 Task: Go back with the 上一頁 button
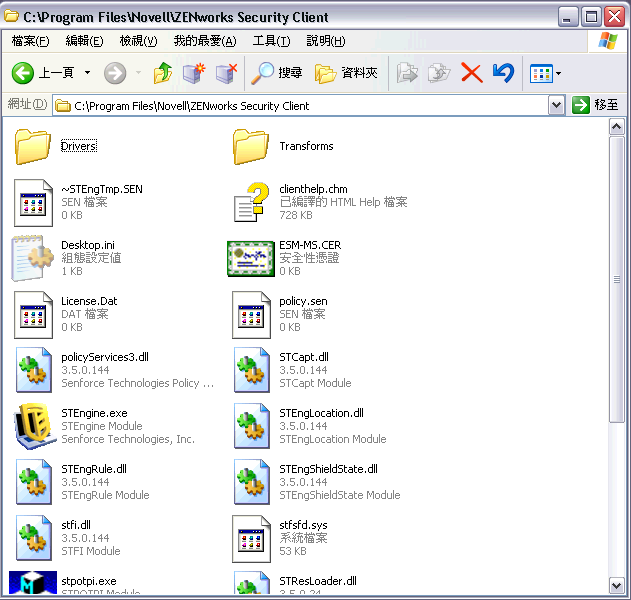point(42,73)
